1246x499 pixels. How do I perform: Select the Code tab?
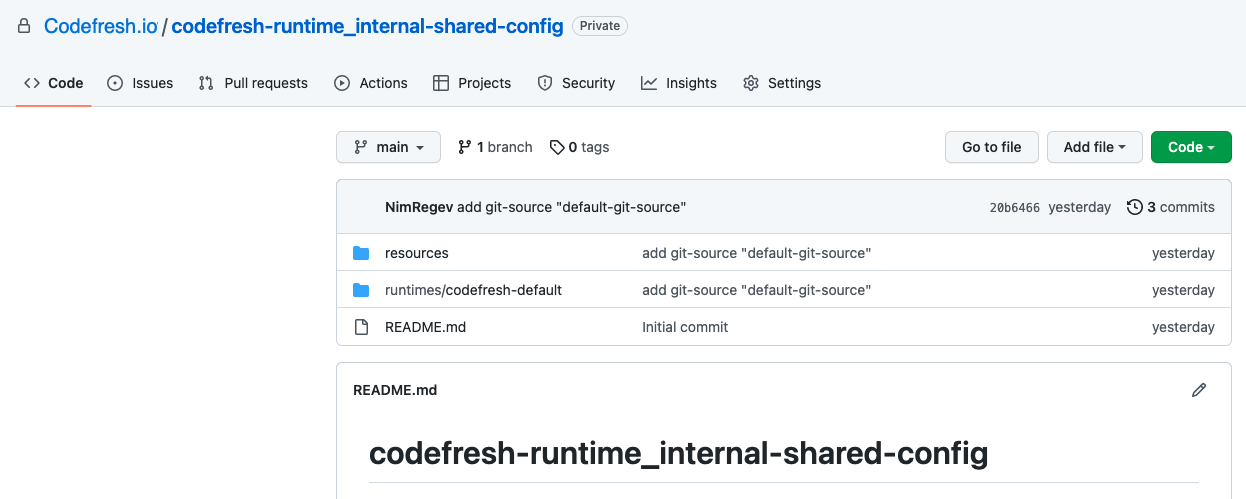point(54,83)
